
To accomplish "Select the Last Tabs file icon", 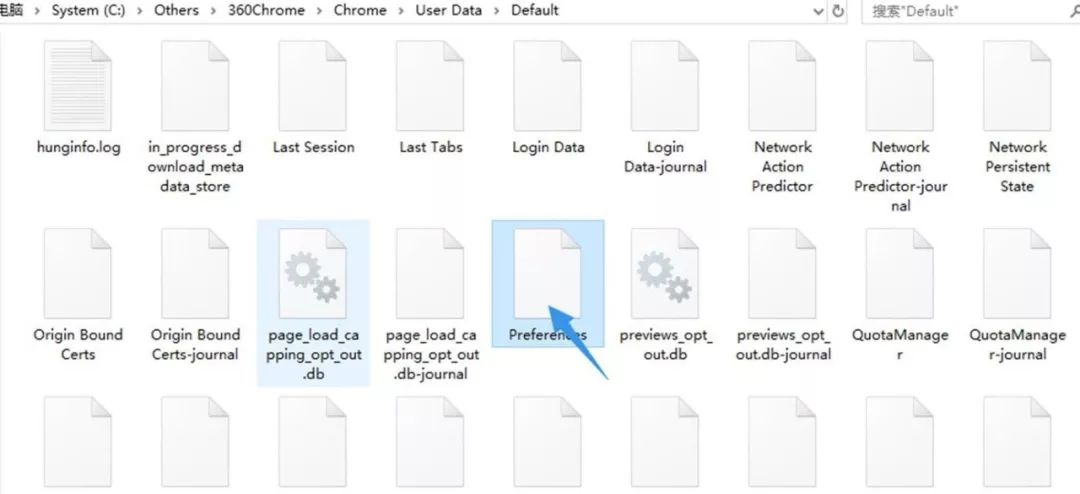I will (430, 85).
